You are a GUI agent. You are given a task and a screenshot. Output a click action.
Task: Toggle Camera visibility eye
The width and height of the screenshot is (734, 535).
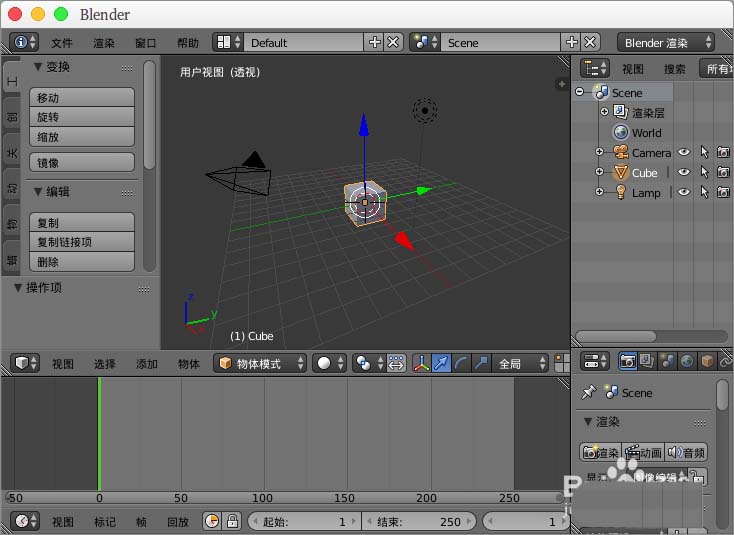point(684,152)
